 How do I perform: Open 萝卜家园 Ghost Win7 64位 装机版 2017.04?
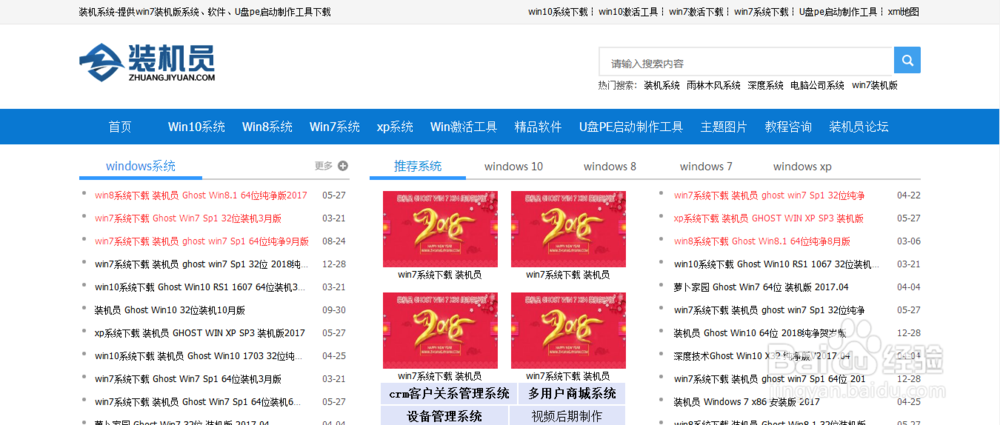tap(761, 287)
